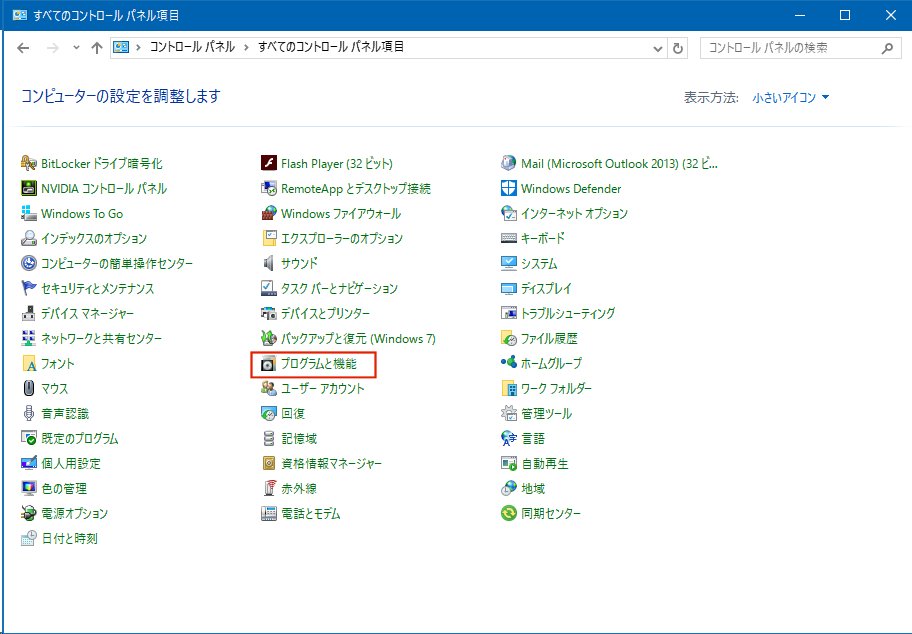The image size is (912, 634).
Task: Open the 回復 link
Action: coord(293,414)
